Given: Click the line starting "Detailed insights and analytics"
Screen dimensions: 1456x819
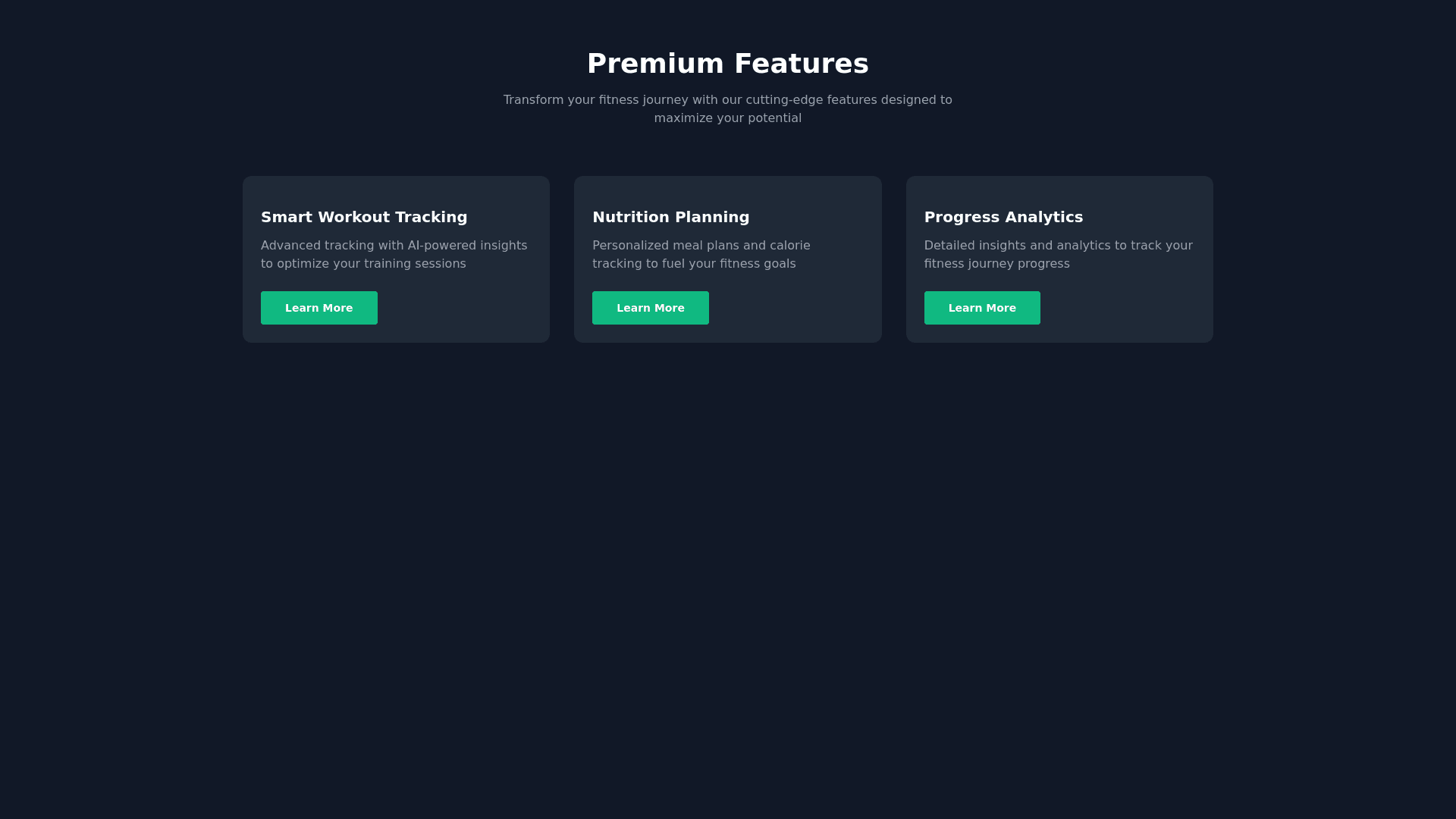Looking at the screenshot, I should pos(1058,246).
